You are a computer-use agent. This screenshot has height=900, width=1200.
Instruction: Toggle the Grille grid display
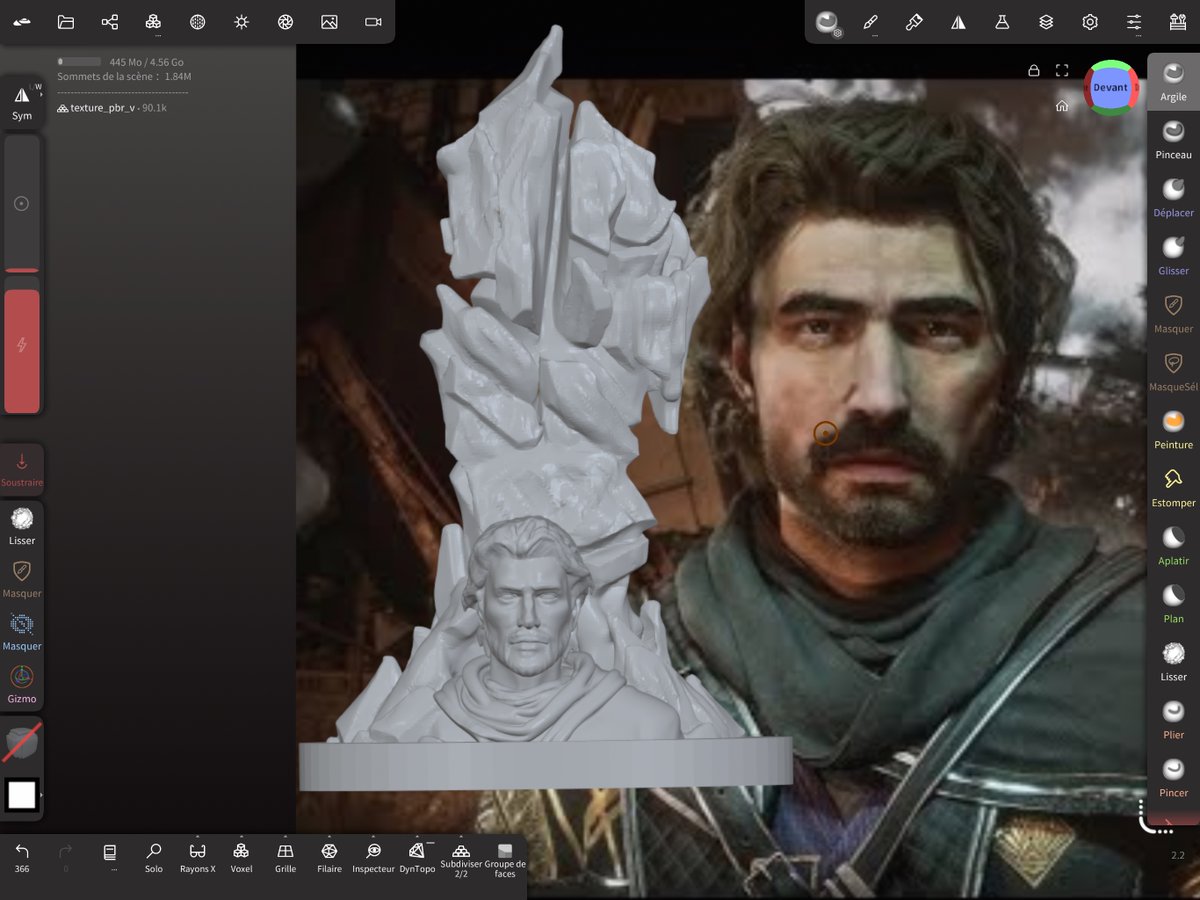click(x=285, y=857)
